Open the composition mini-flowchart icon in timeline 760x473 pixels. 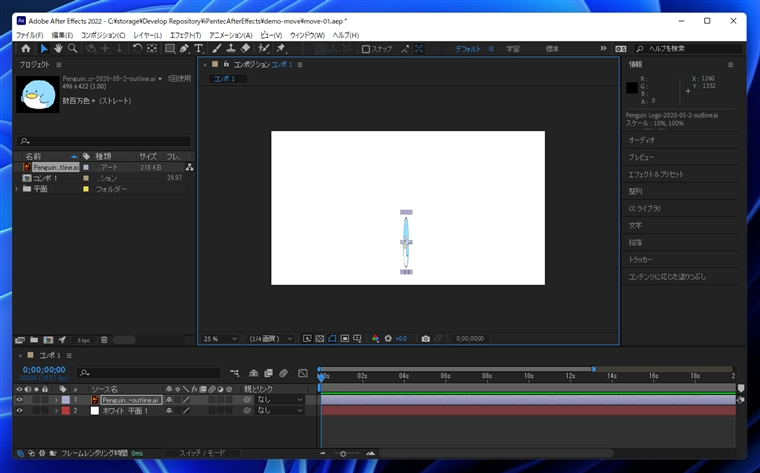click(x=235, y=373)
